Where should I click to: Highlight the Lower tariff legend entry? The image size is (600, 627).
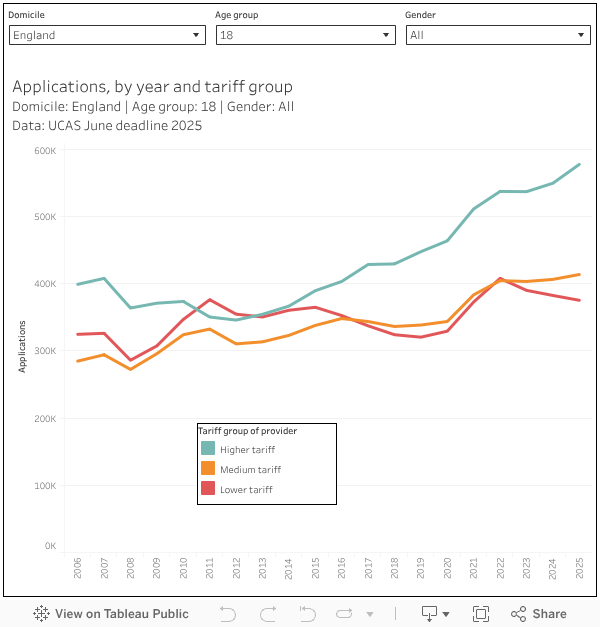pos(246,490)
